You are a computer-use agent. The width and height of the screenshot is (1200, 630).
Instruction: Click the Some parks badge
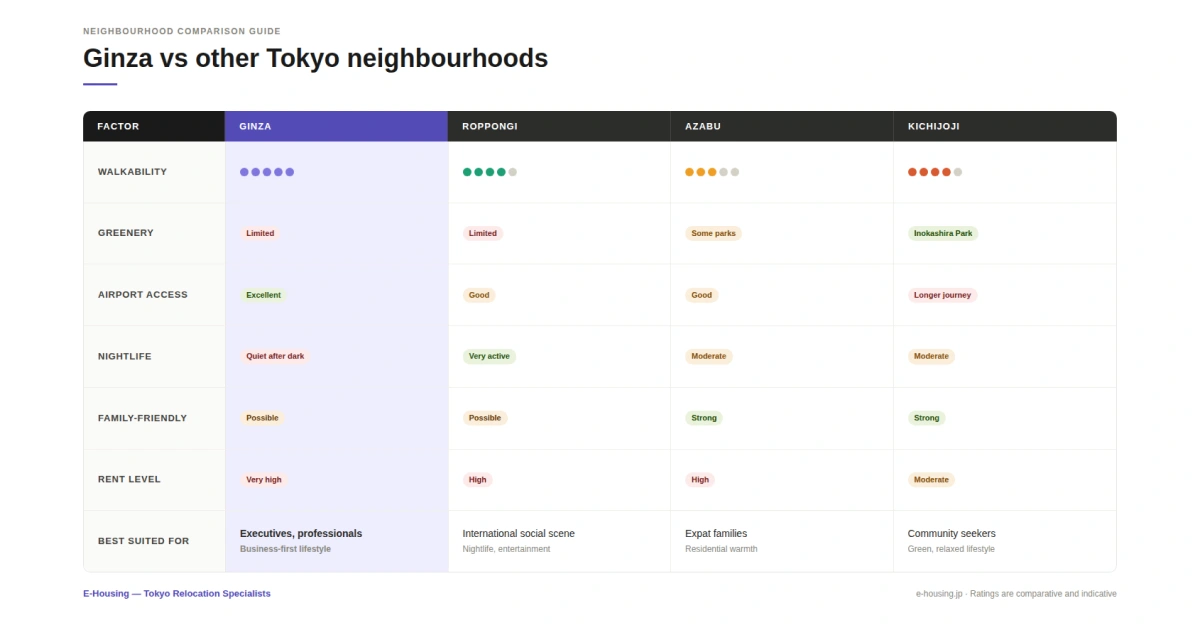pos(713,233)
